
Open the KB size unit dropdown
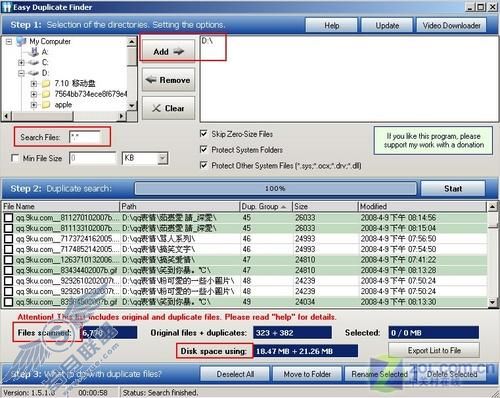pos(162,158)
